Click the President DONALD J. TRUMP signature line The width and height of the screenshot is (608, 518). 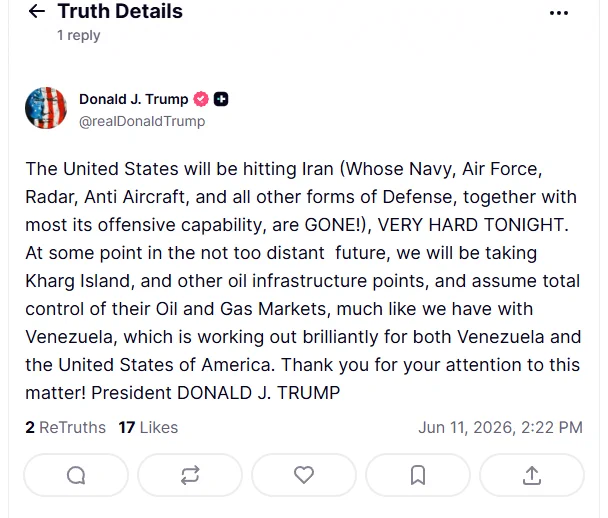tap(216, 393)
